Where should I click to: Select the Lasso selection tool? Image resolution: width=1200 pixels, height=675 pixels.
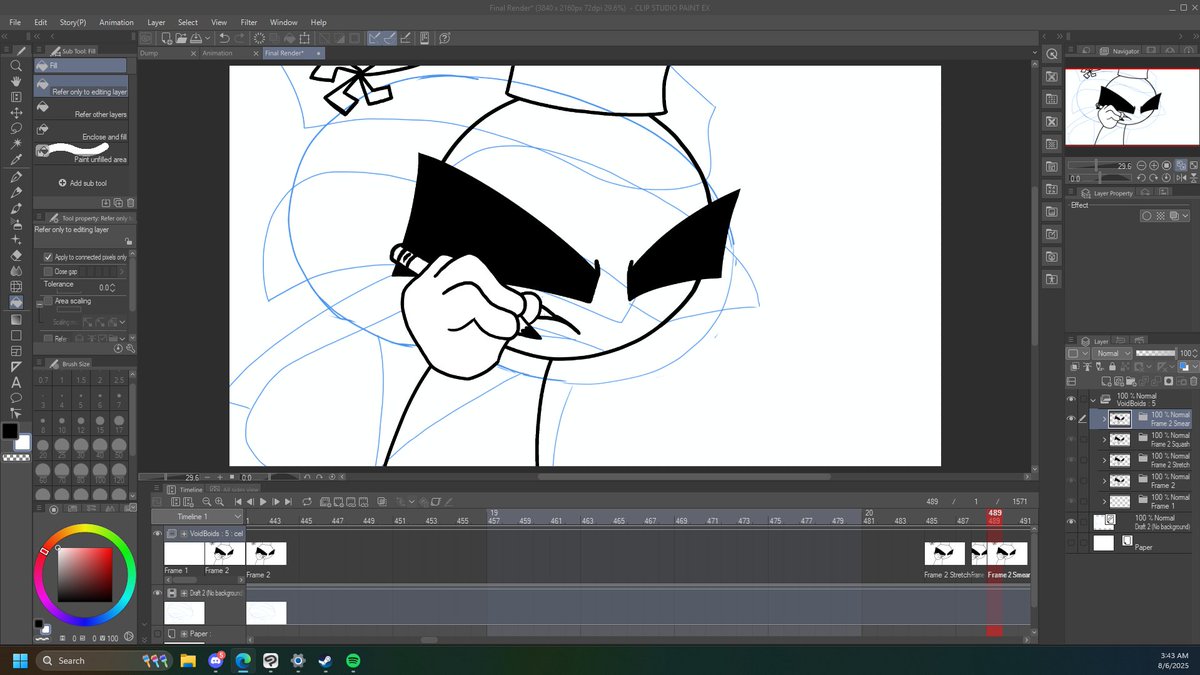point(16,129)
